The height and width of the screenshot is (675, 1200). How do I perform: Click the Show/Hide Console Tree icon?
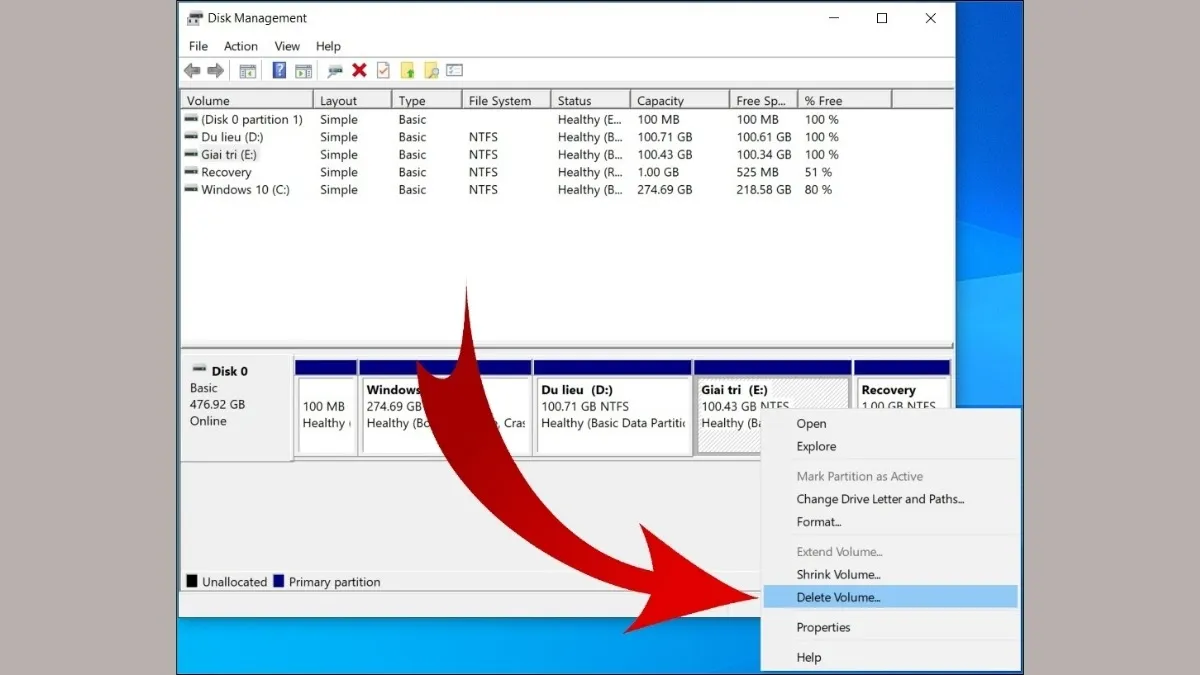[247, 70]
